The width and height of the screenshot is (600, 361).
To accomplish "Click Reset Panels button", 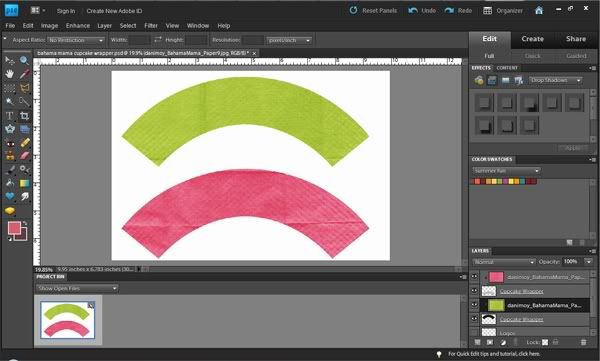I will (x=373, y=10).
